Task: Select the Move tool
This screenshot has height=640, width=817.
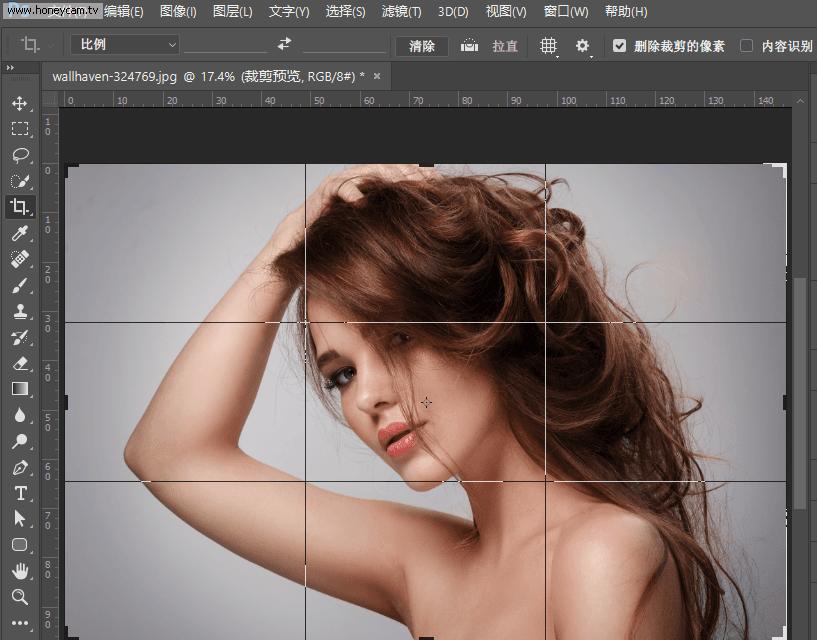Action: click(19, 103)
